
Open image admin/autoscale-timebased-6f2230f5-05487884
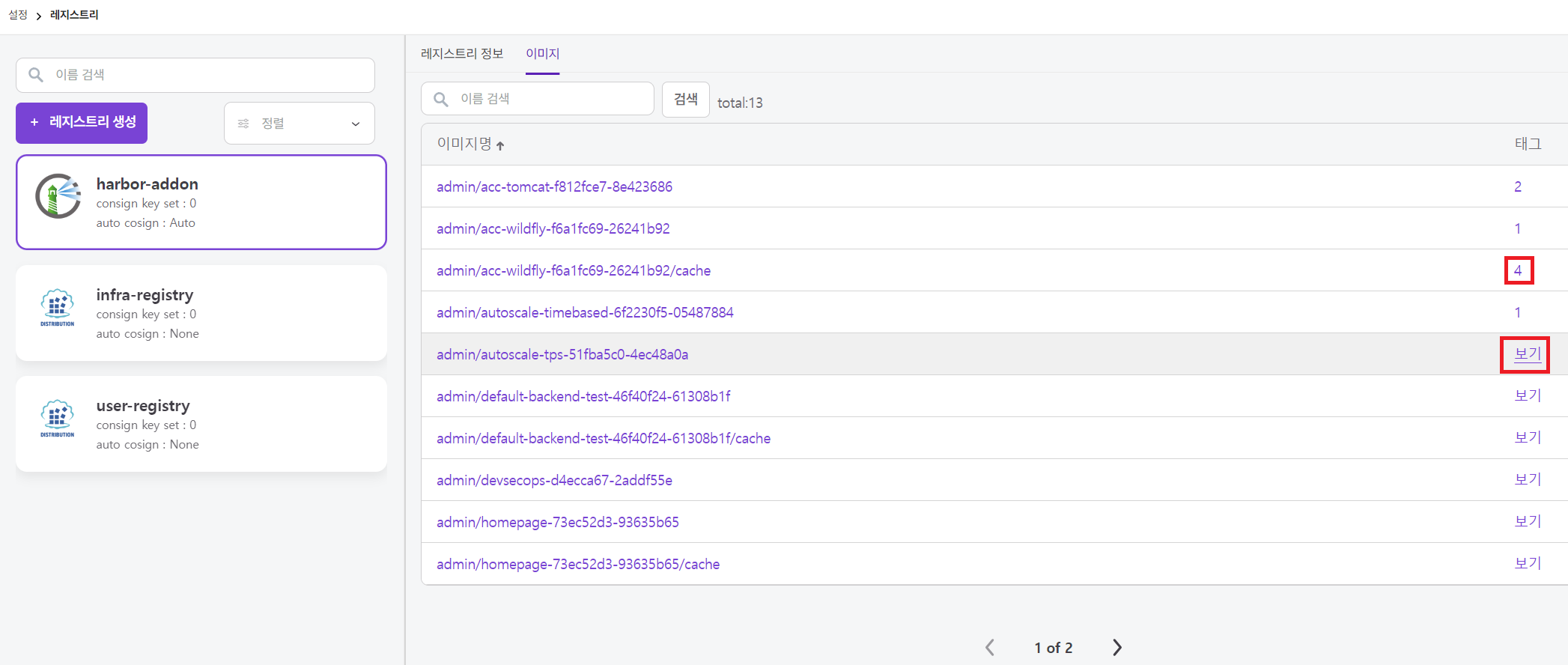click(x=586, y=312)
